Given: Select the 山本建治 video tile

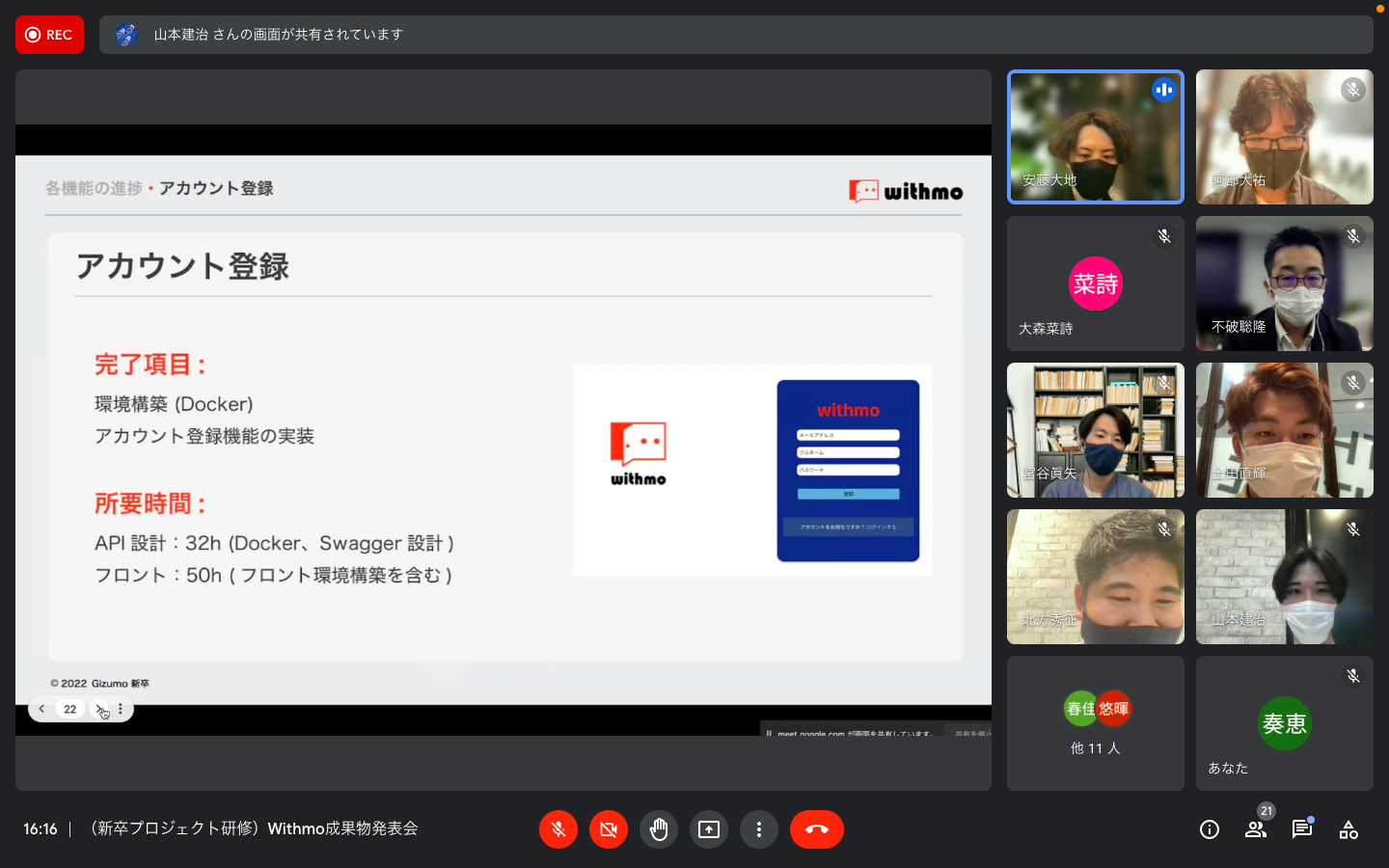Looking at the screenshot, I should coord(1285,577).
